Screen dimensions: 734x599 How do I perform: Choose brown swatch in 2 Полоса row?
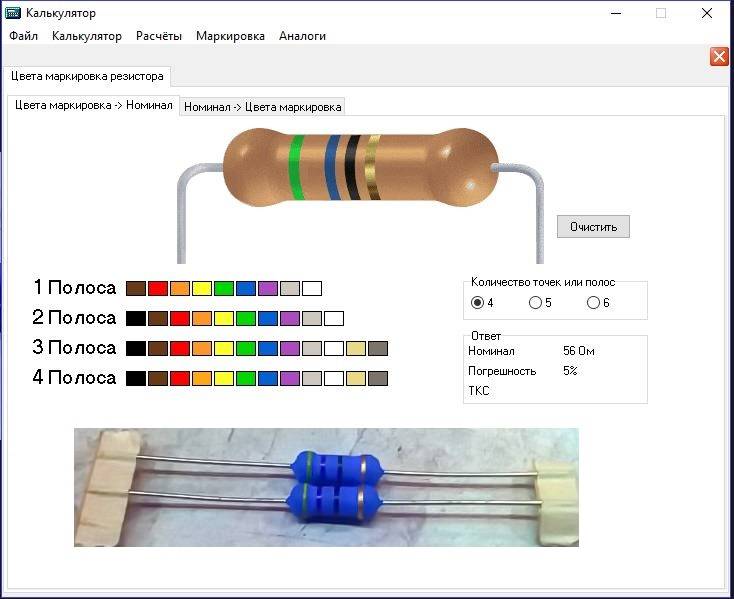pos(158,318)
